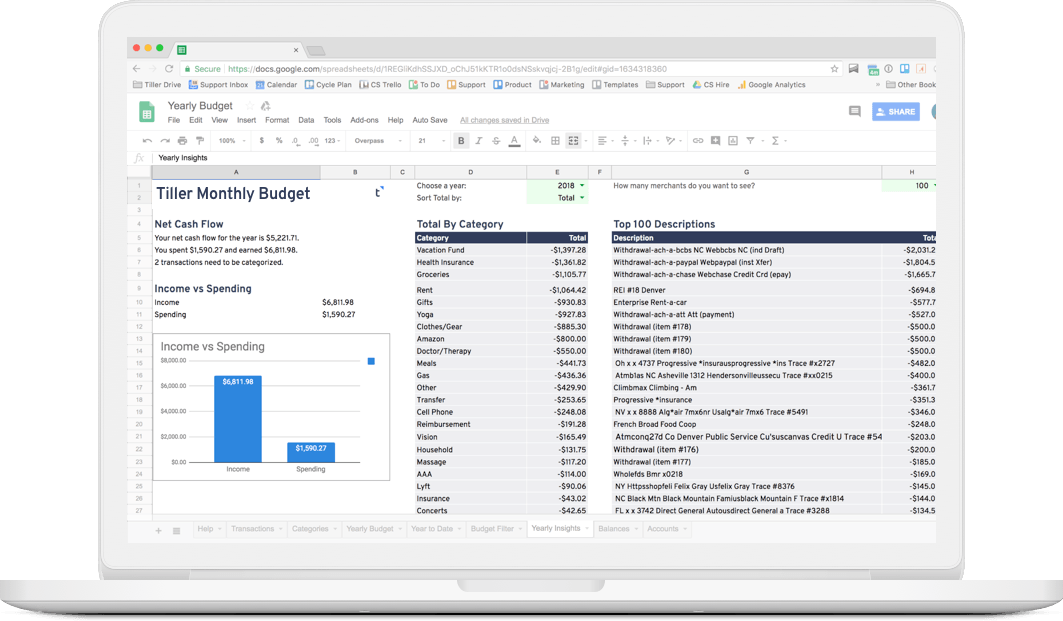
Task: Format cells as percent
Action: pos(279,141)
